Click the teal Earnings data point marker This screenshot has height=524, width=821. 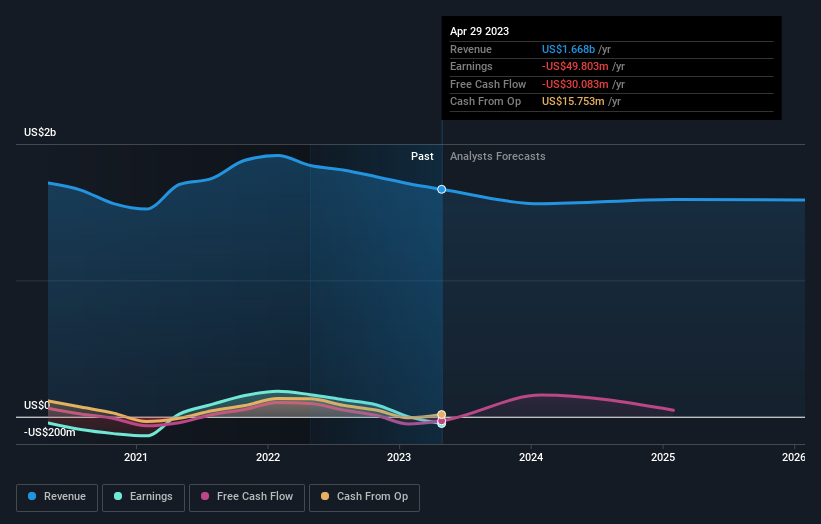pyautogui.click(x=441, y=424)
